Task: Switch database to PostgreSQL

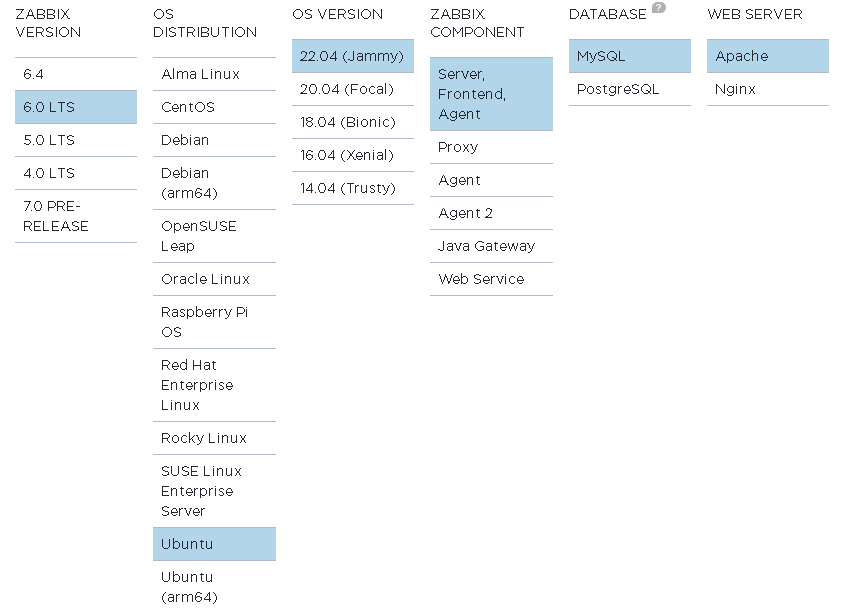Action: (629, 89)
